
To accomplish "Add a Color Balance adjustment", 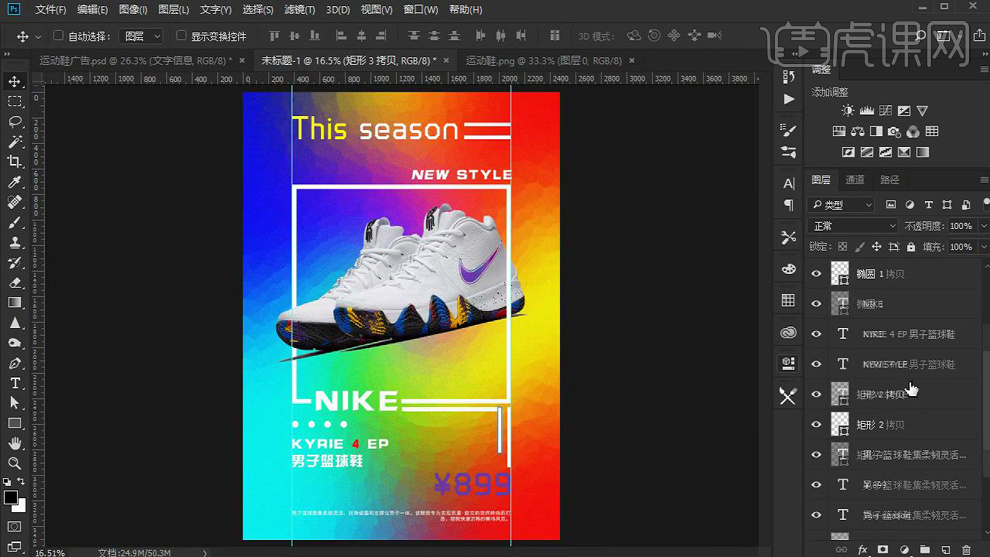I will point(857,131).
